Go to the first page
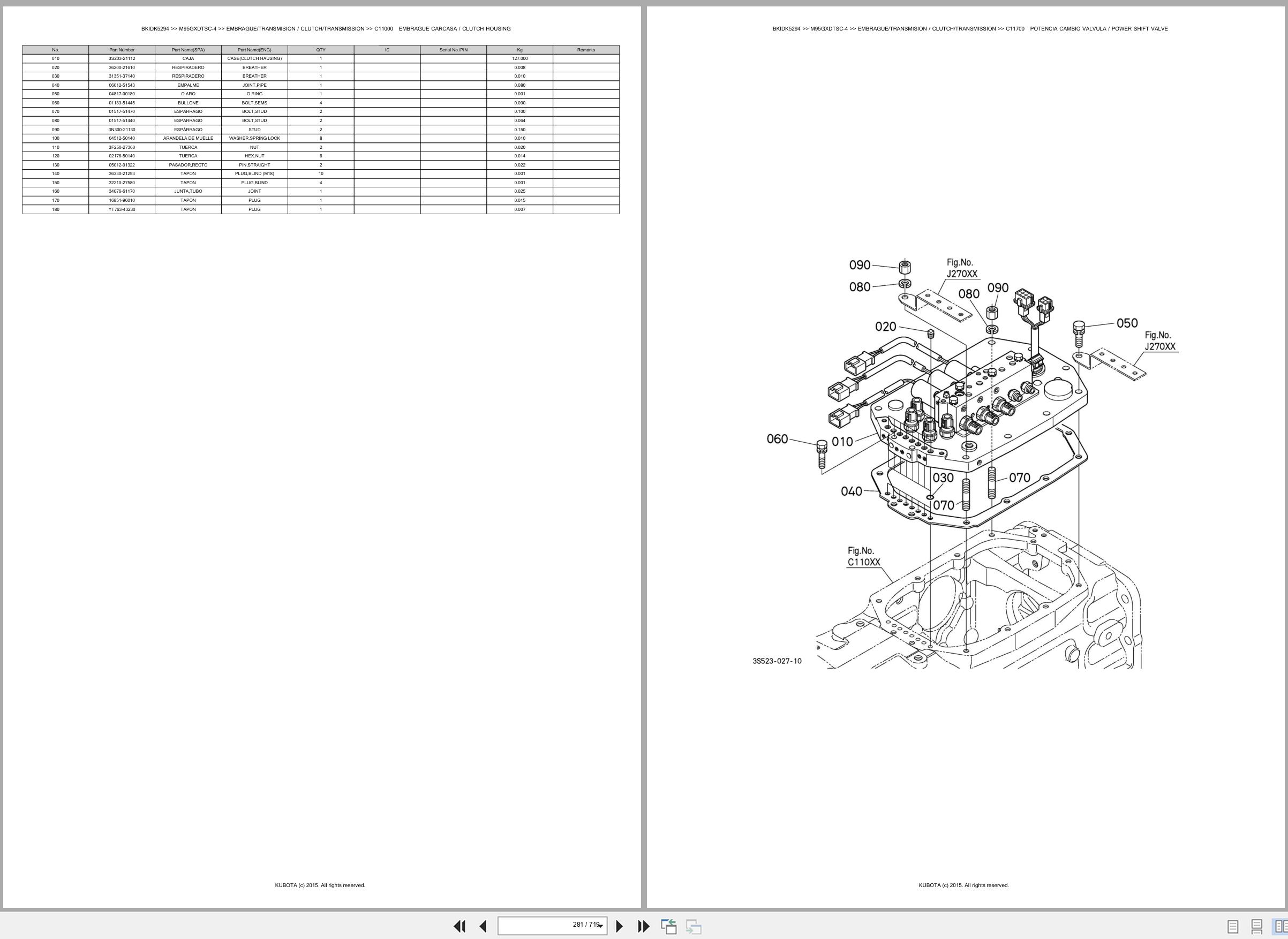Viewport: 1288px width, 939px height. click(460, 926)
